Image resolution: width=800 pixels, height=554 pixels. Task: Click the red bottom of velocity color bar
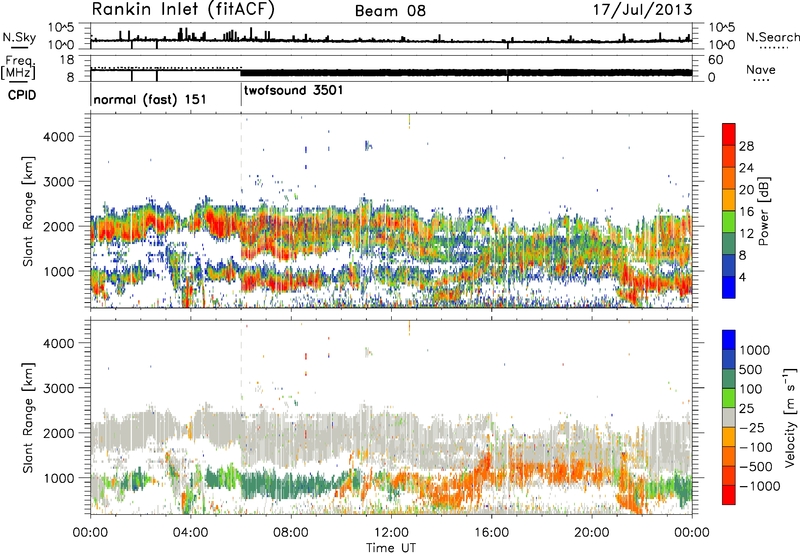729,495
